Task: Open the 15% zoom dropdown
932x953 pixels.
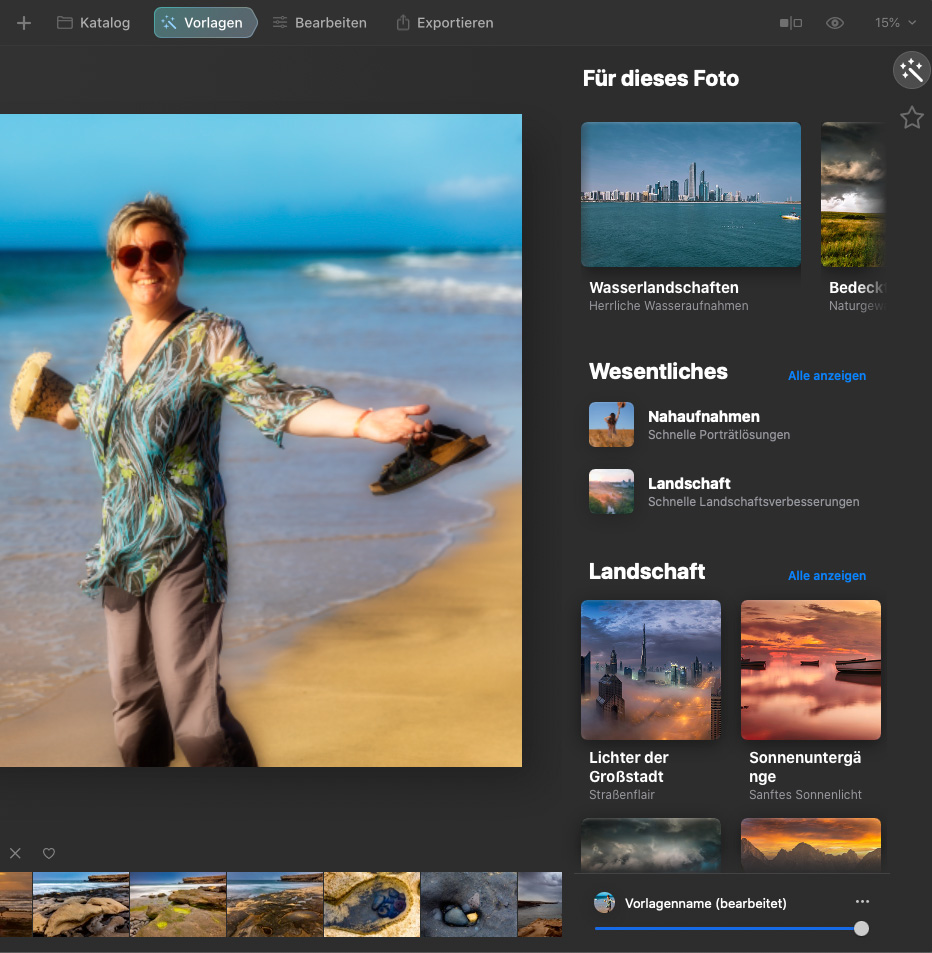Action: click(895, 23)
